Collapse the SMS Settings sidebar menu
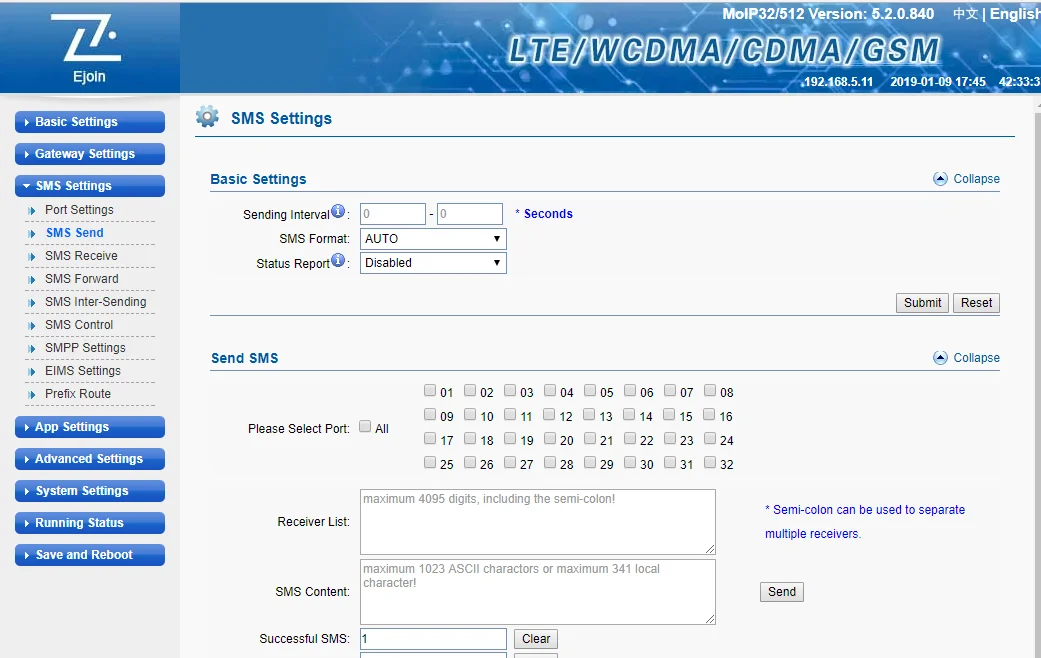This screenshot has width=1041, height=658. pos(90,186)
